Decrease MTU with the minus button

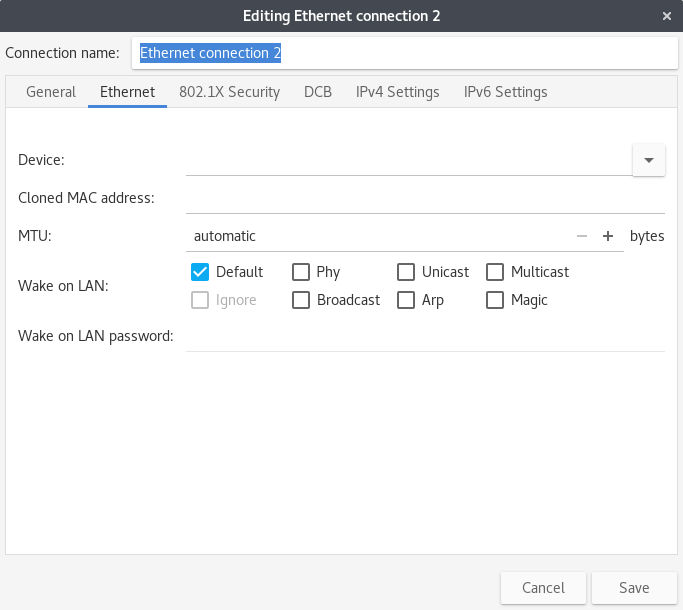(x=582, y=236)
